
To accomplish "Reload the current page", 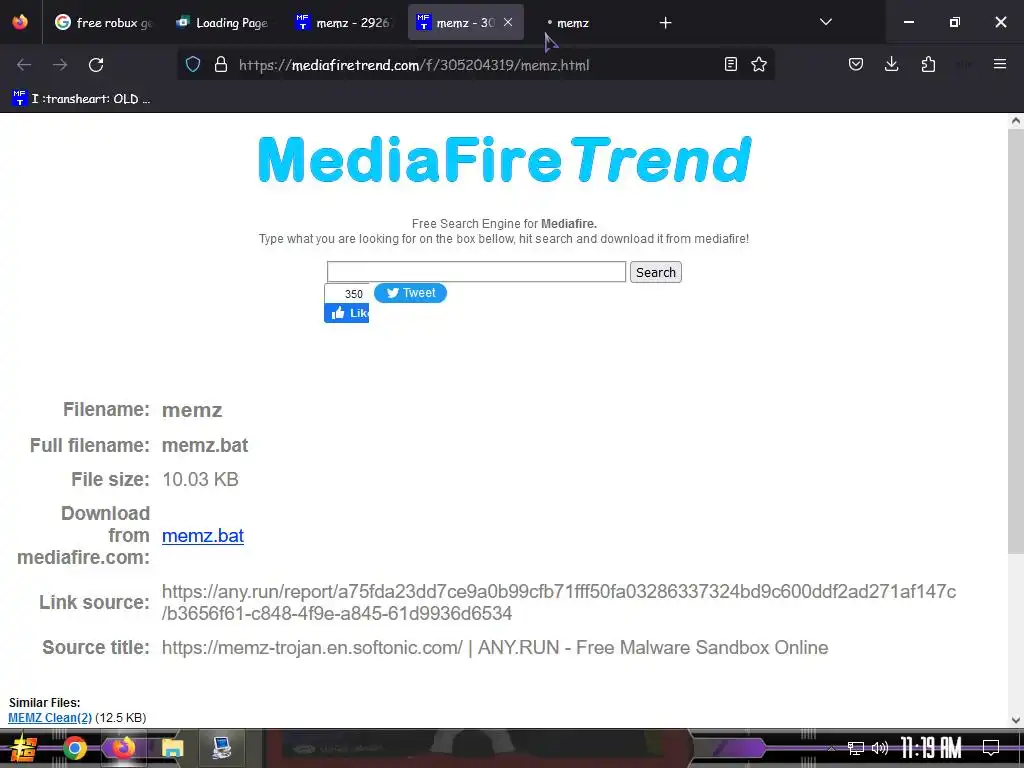I will [96, 65].
